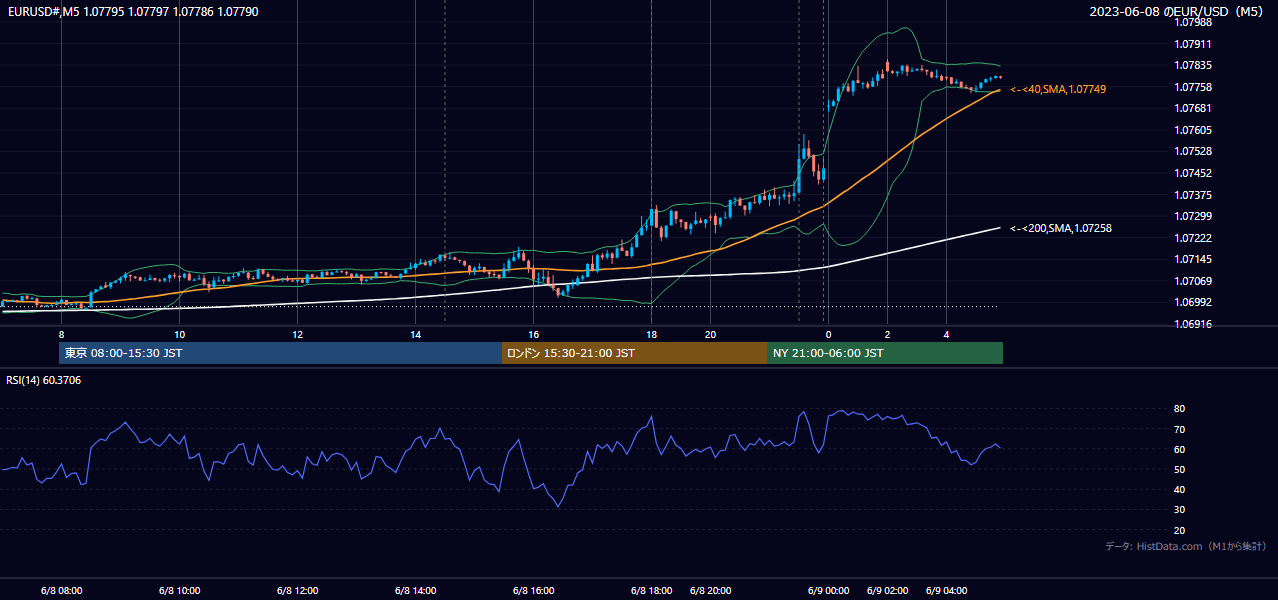
Task: Click the hour tick 16 on chart axis
Action: (533, 334)
